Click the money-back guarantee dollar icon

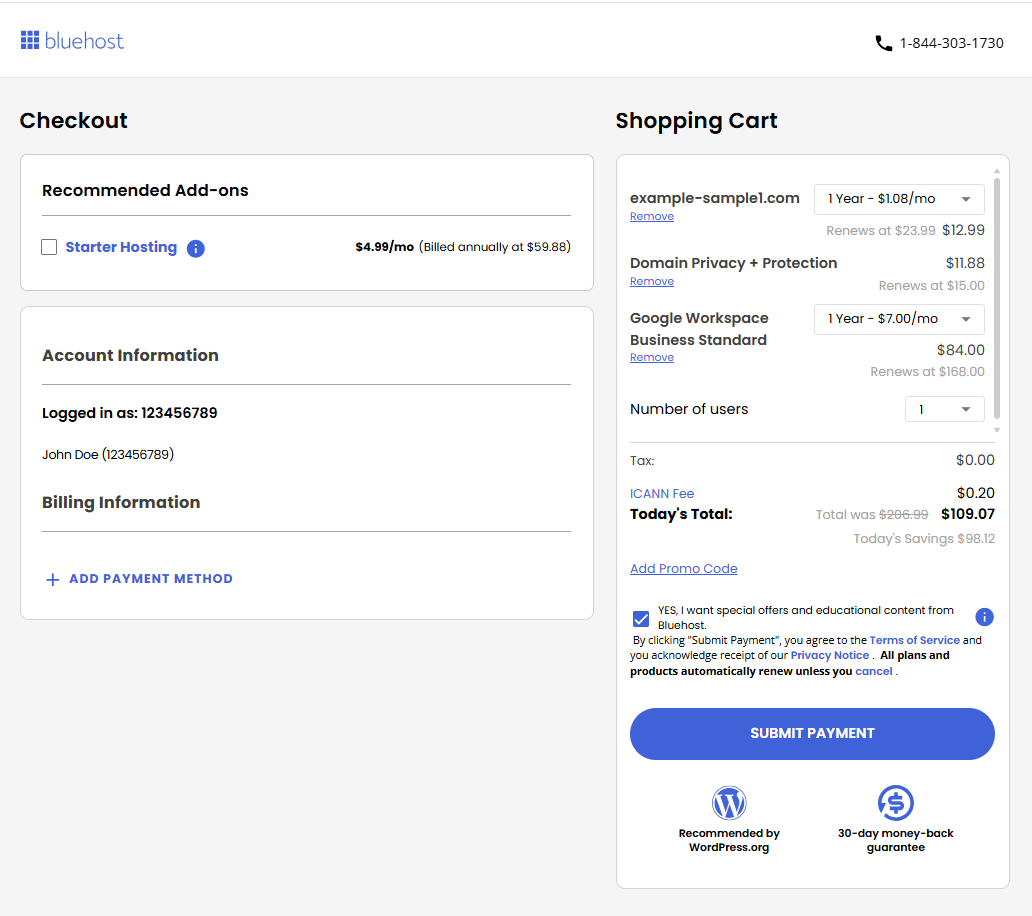pos(895,802)
